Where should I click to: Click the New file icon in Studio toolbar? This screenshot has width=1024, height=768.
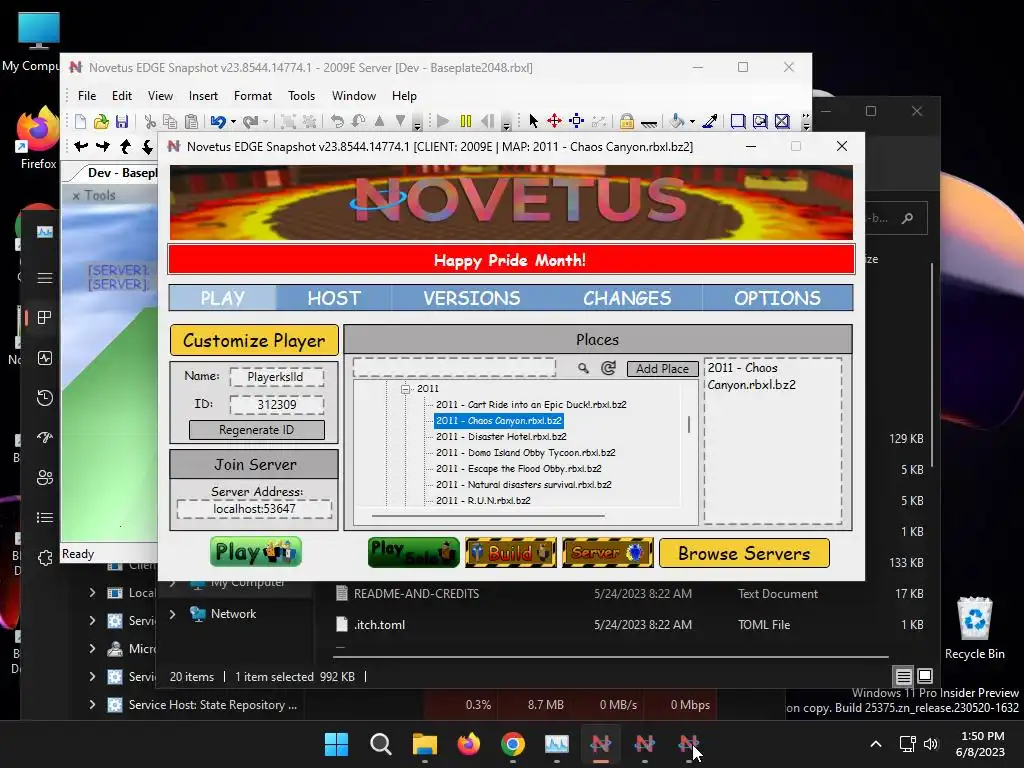(80, 121)
